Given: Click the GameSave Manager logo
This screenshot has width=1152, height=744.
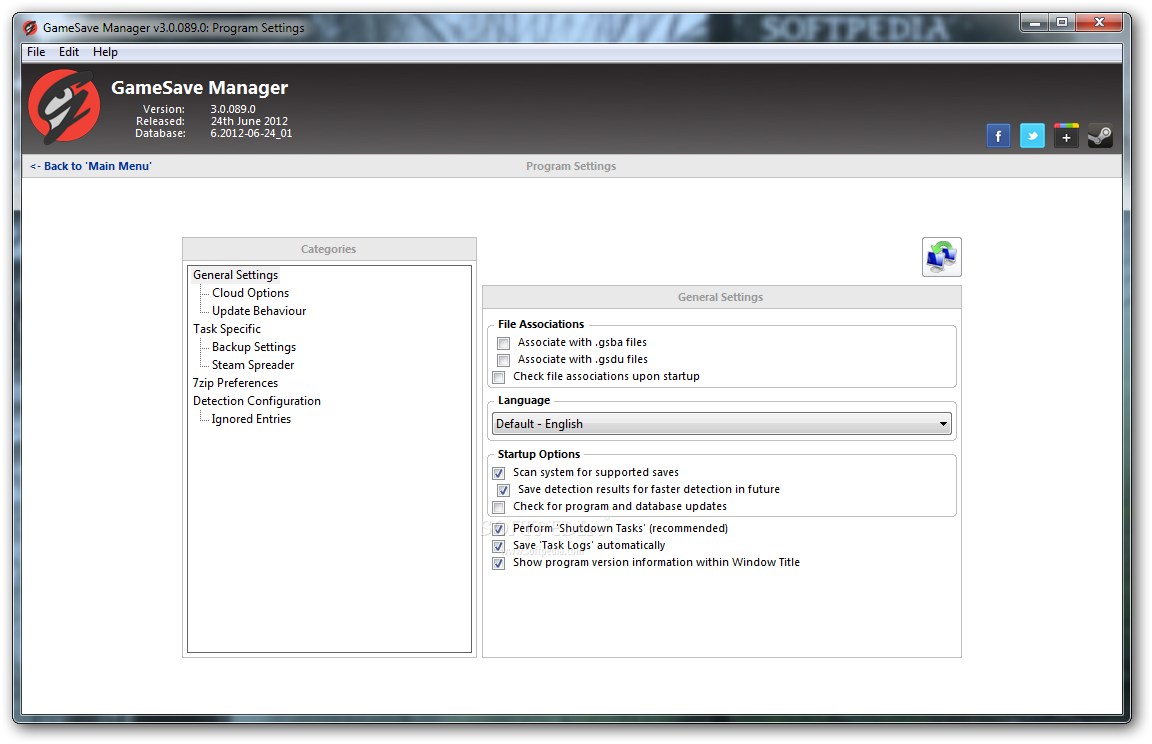Looking at the screenshot, I should [x=64, y=106].
